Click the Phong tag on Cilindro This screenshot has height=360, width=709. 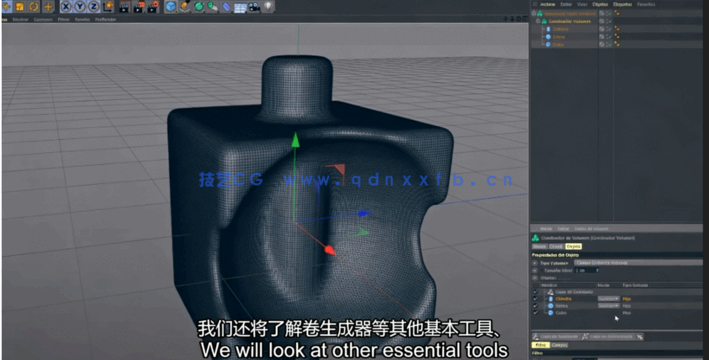point(617,29)
